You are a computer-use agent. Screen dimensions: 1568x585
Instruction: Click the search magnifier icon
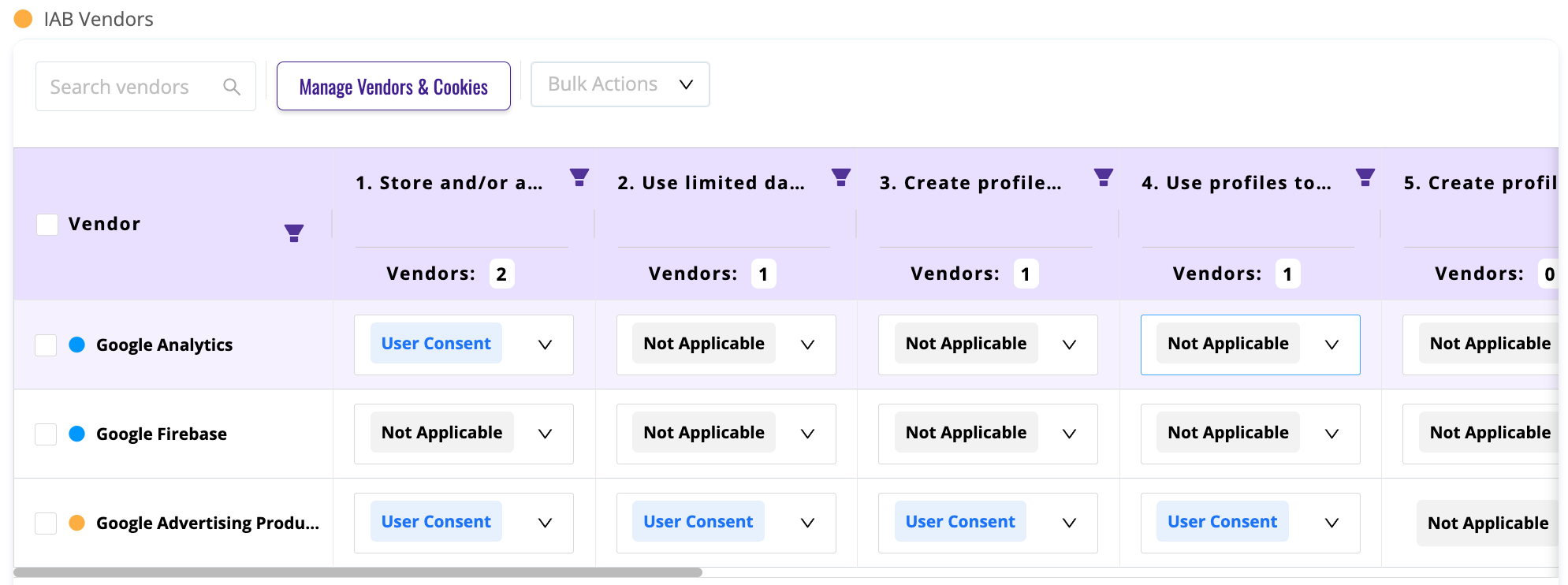[232, 87]
